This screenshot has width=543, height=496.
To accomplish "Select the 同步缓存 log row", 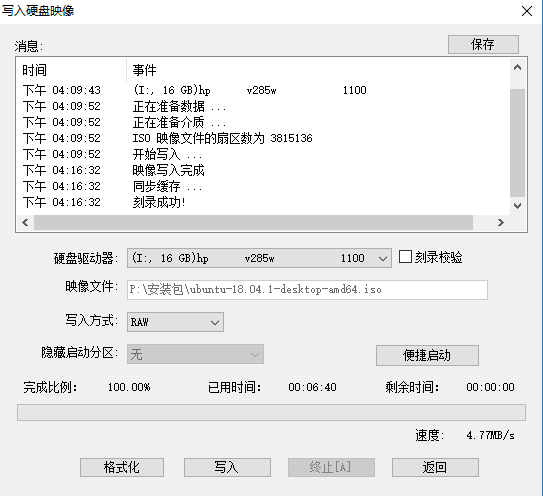I will tap(263, 186).
